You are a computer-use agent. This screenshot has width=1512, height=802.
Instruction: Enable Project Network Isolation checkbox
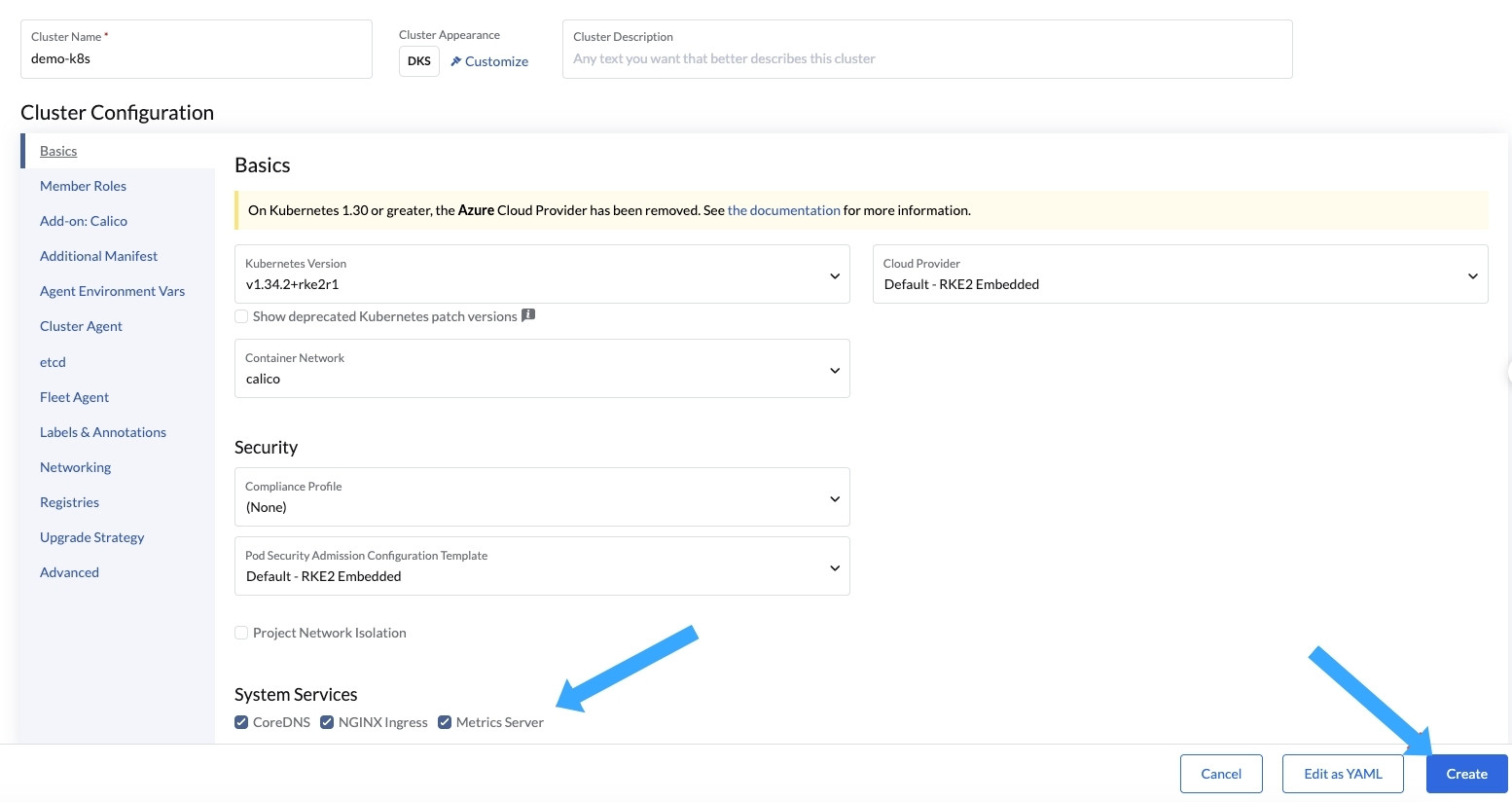click(241, 633)
